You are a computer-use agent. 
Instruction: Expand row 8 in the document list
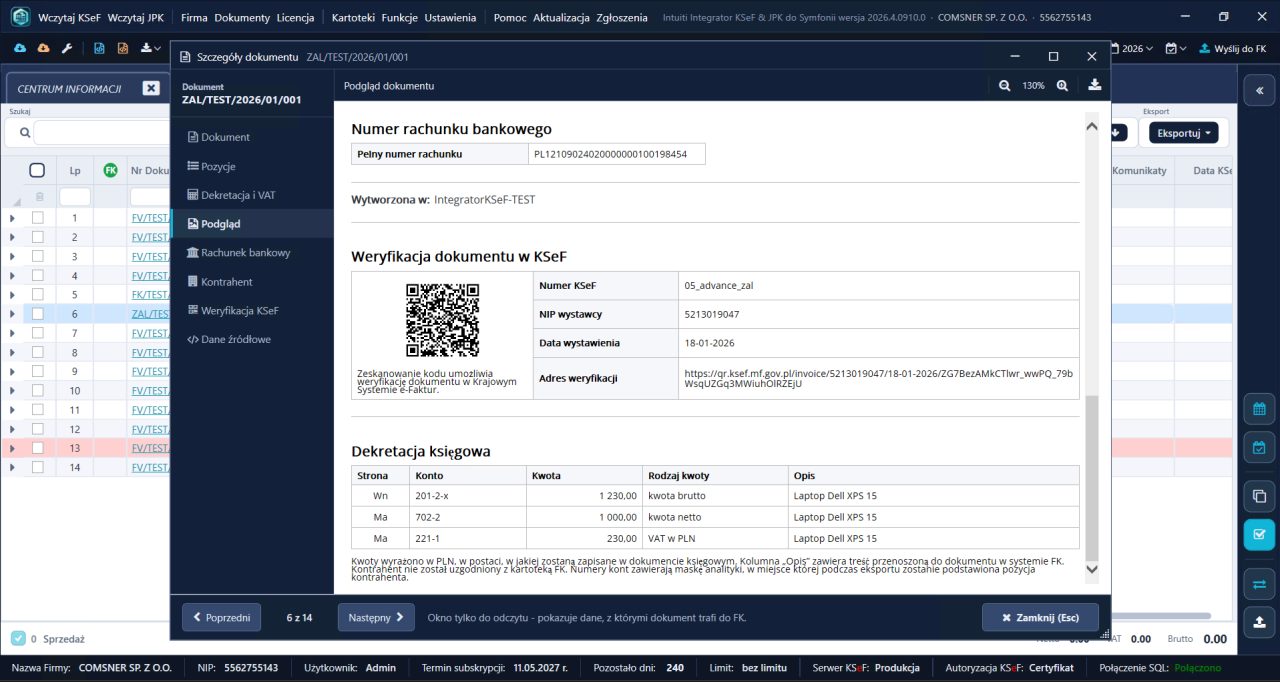[x=13, y=352]
